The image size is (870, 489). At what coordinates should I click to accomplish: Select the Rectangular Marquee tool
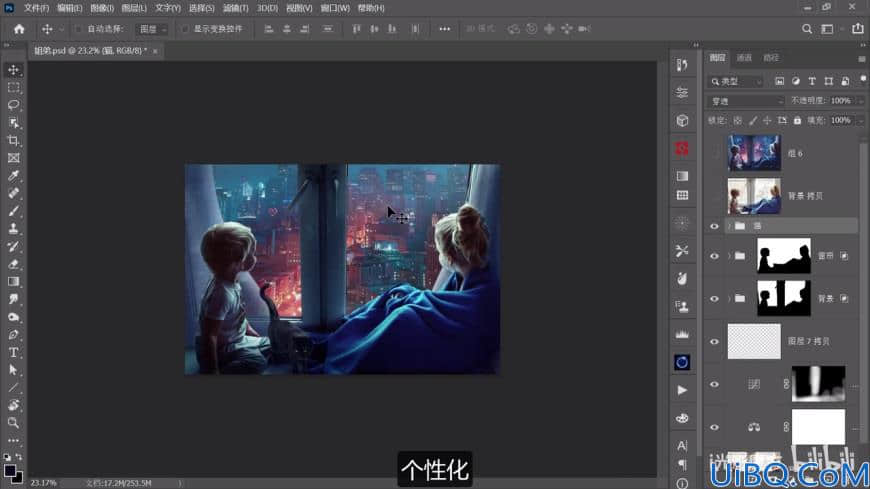coord(13,88)
